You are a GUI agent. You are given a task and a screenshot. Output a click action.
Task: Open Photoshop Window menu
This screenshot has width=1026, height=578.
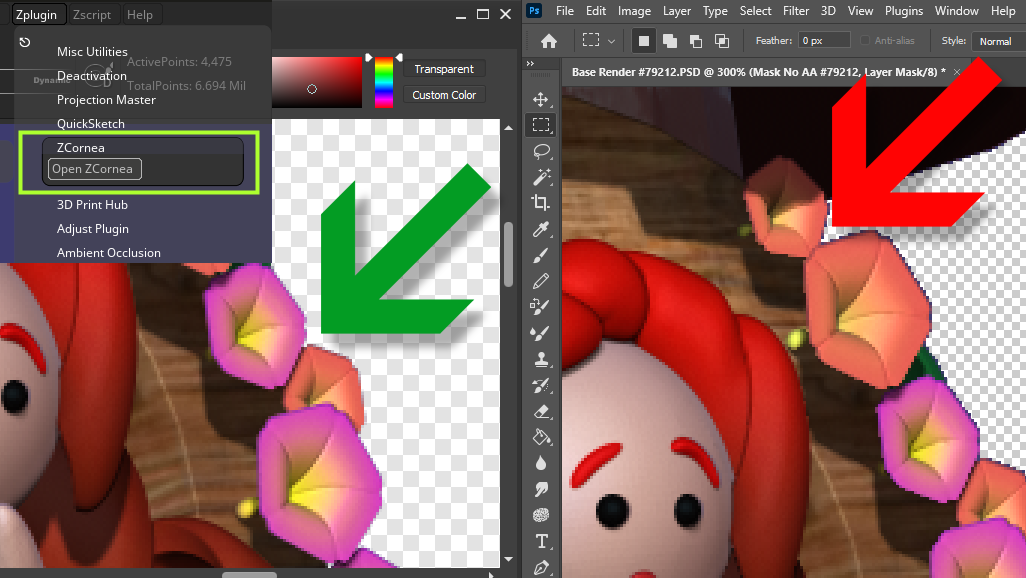click(x=956, y=11)
